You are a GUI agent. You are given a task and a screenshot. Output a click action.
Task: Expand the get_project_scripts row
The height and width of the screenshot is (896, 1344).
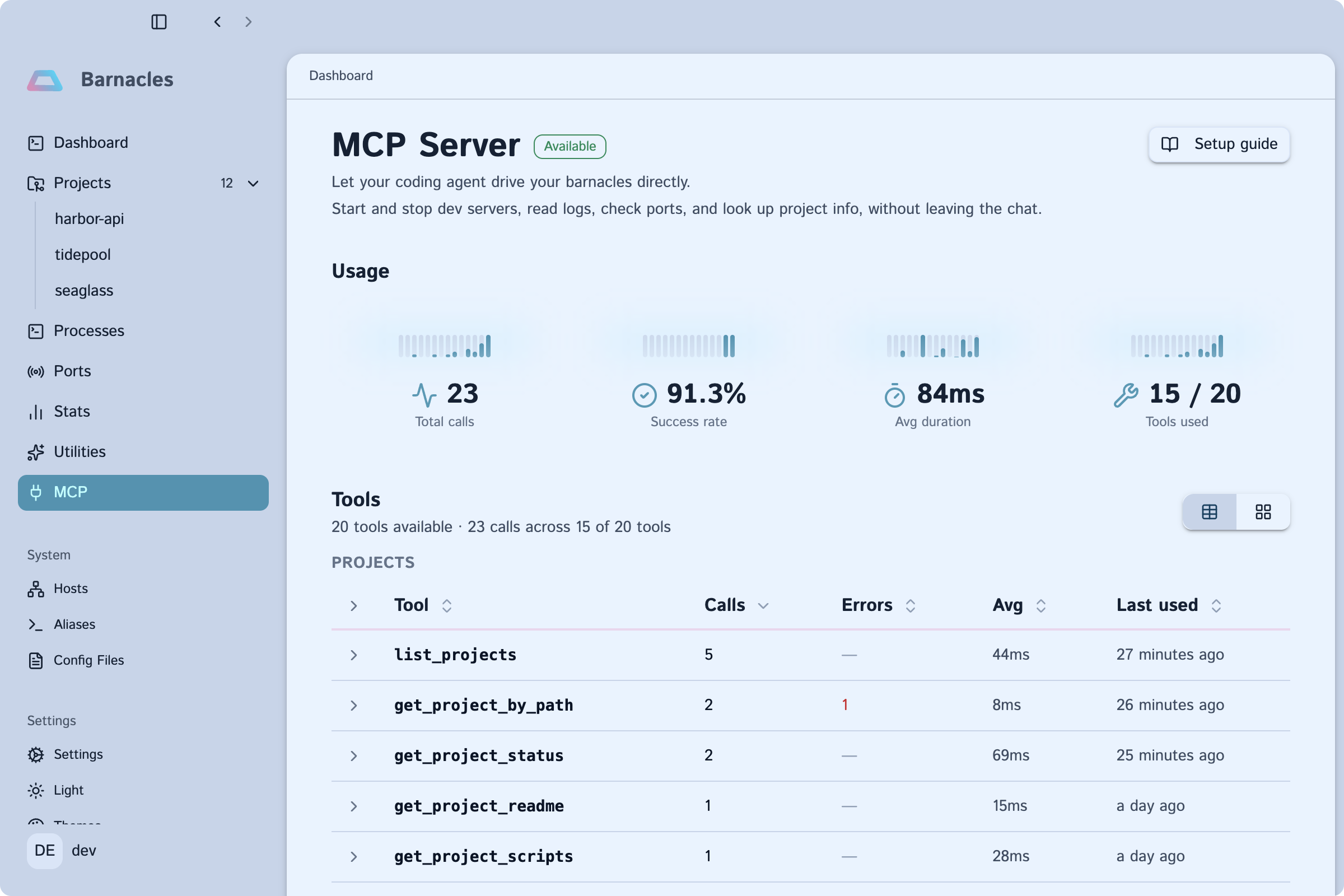coord(354,857)
